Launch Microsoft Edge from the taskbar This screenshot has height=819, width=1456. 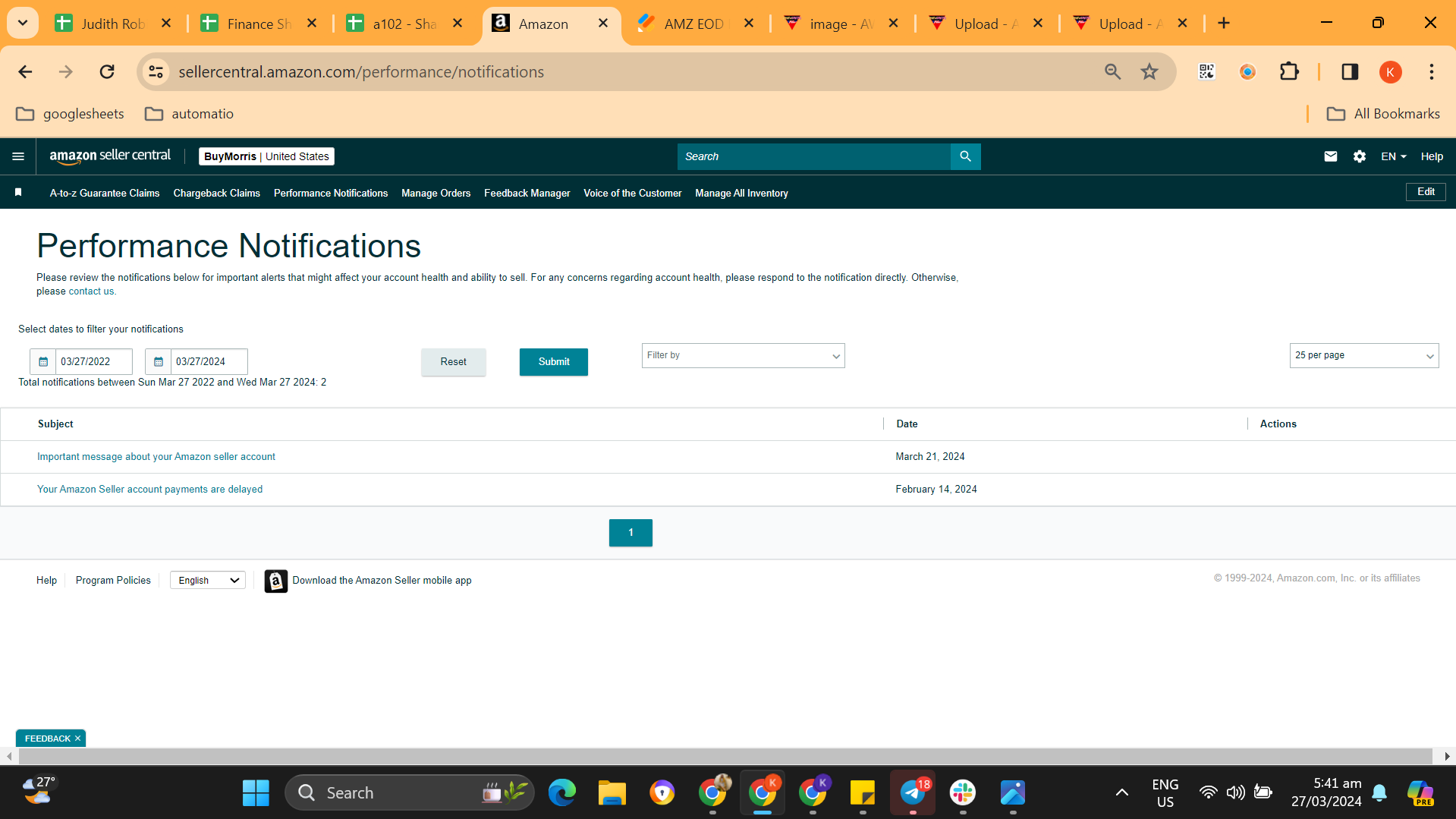click(x=562, y=793)
